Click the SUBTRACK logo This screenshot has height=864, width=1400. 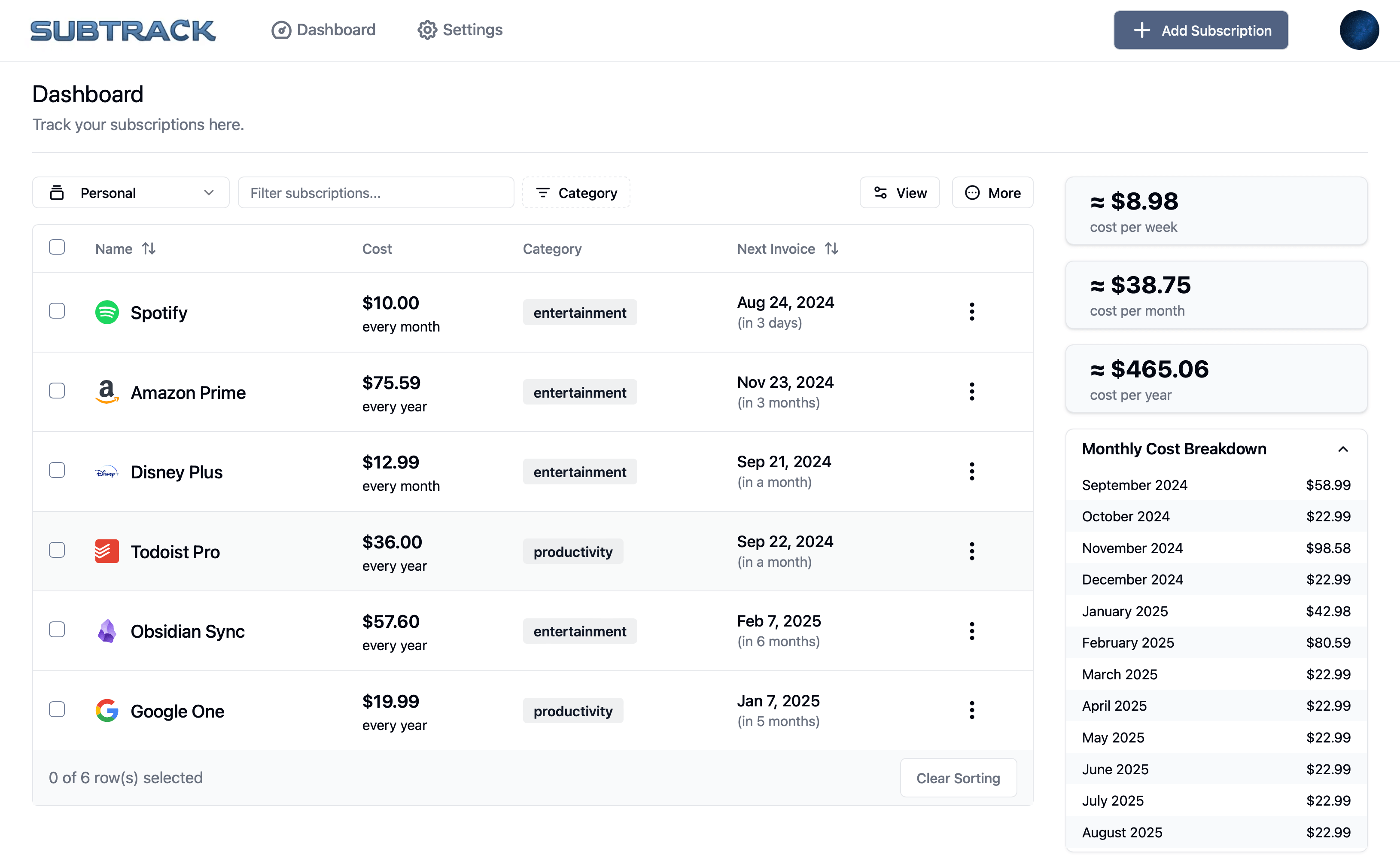click(123, 30)
